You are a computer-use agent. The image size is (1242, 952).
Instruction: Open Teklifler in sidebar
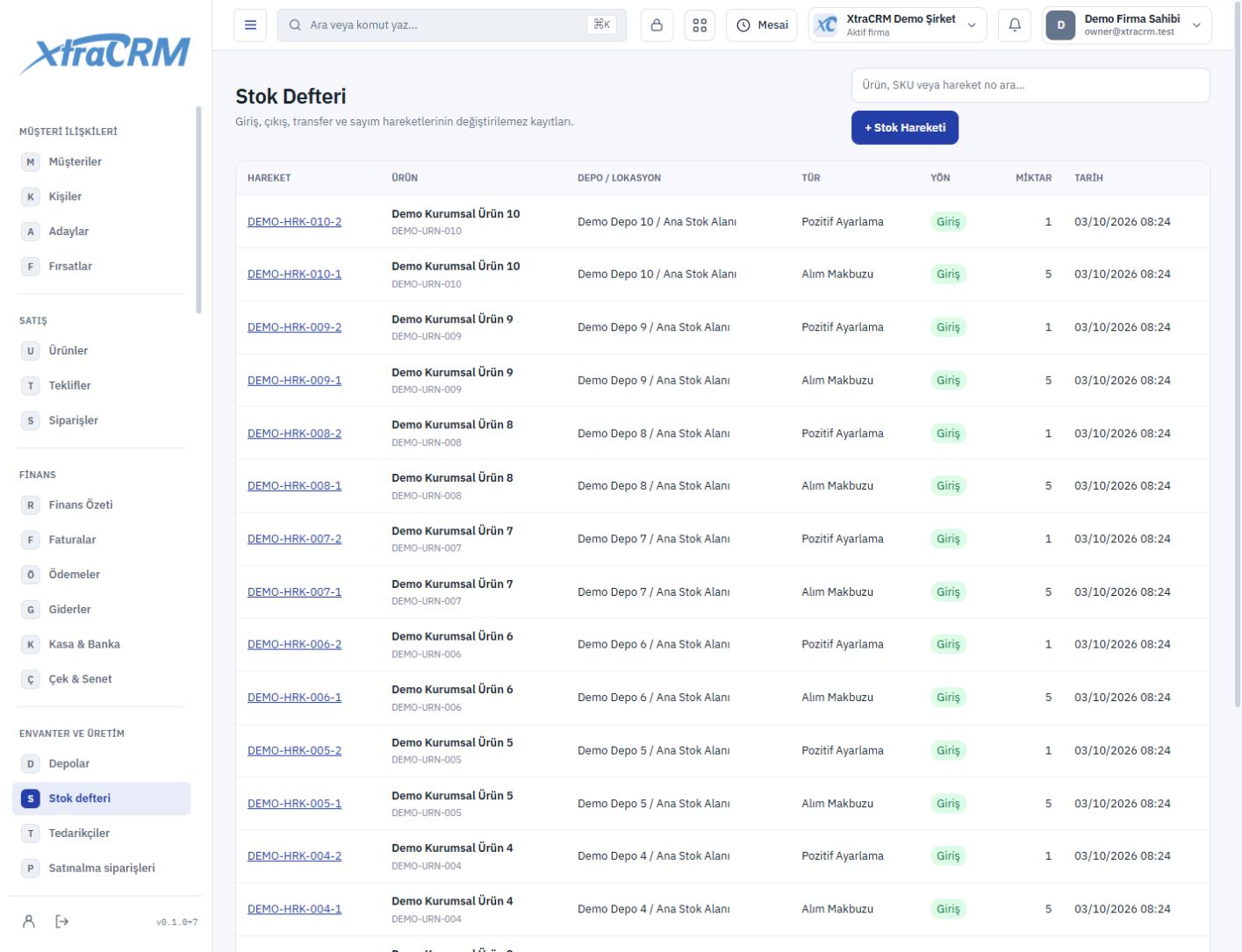point(102,385)
